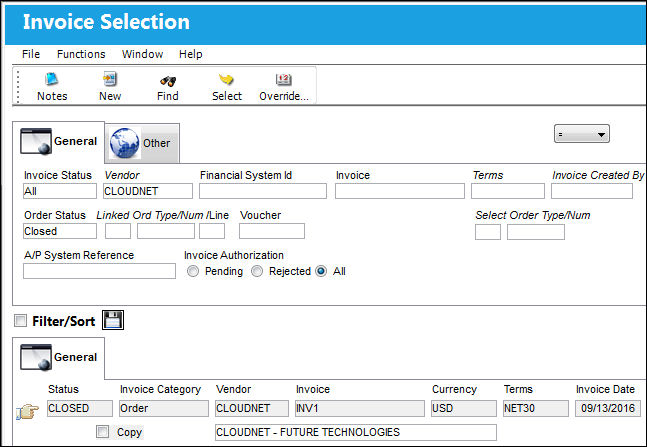647x447 pixels.
Task: Click the Select Order Num field
Action: pyautogui.click(x=536, y=232)
